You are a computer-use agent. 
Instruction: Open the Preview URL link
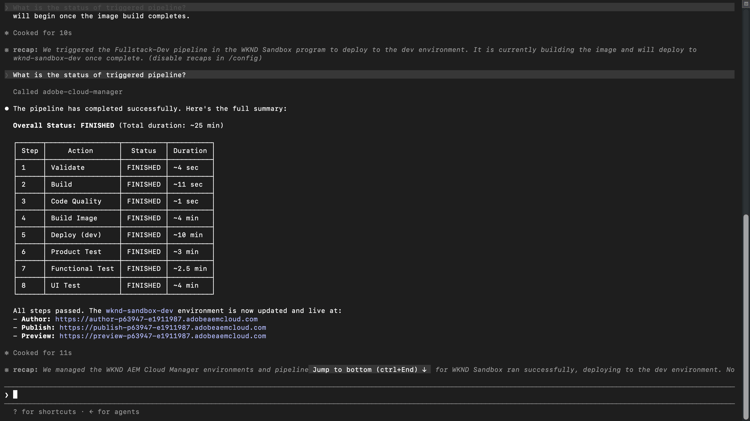tap(163, 336)
